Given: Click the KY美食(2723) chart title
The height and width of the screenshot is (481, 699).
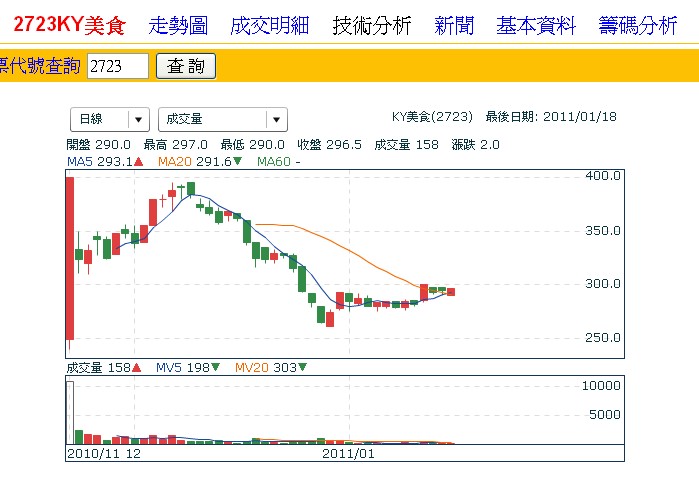Looking at the screenshot, I should click(x=432, y=117).
